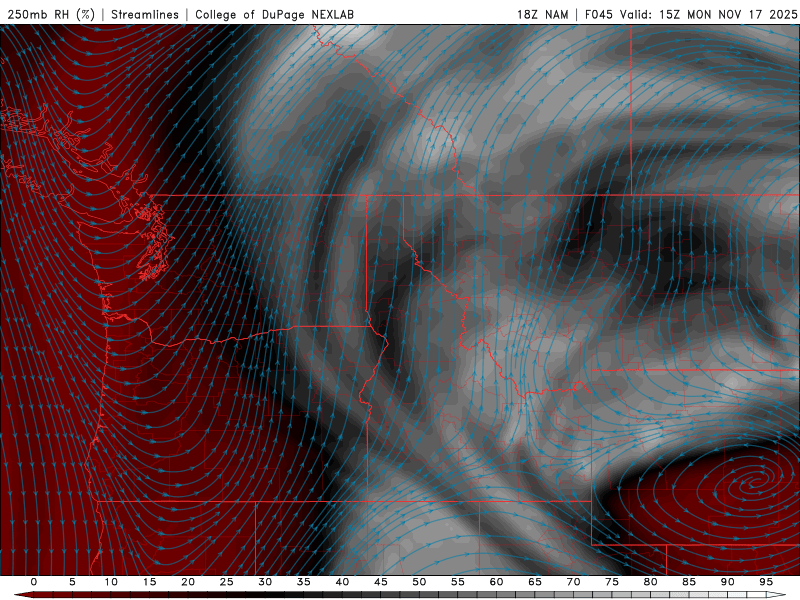Click the colorbar label "75"
This screenshot has height=600, width=800.
click(x=612, y=582)
